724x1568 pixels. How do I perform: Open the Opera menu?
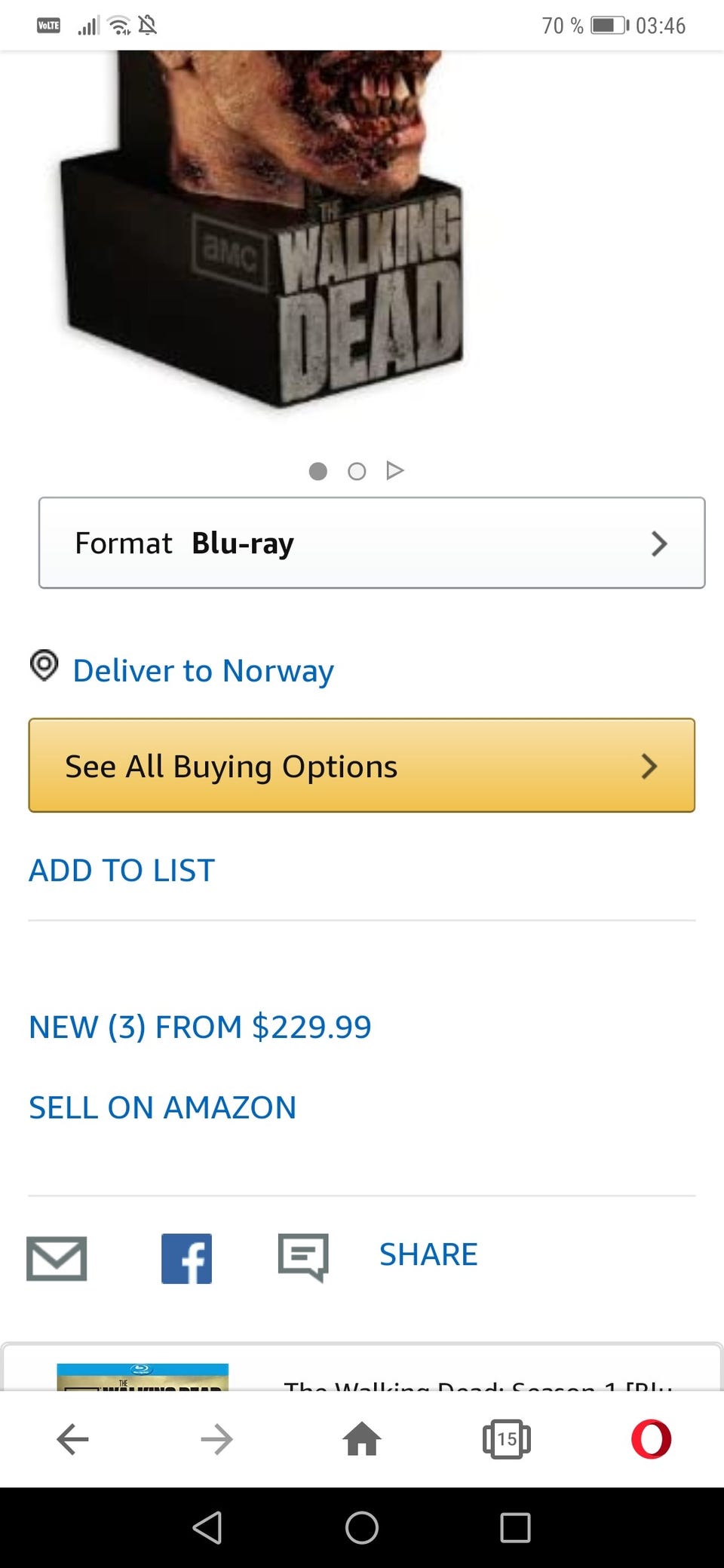[x=651, y=1439]
